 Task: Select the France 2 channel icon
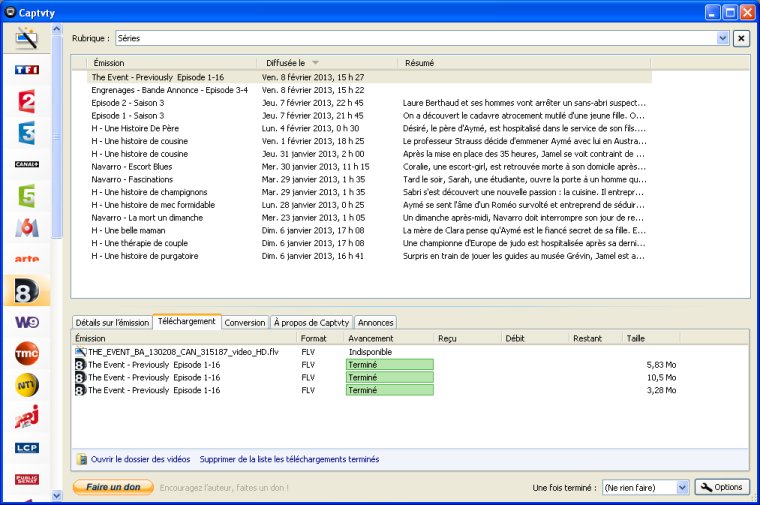click(27, 102)
